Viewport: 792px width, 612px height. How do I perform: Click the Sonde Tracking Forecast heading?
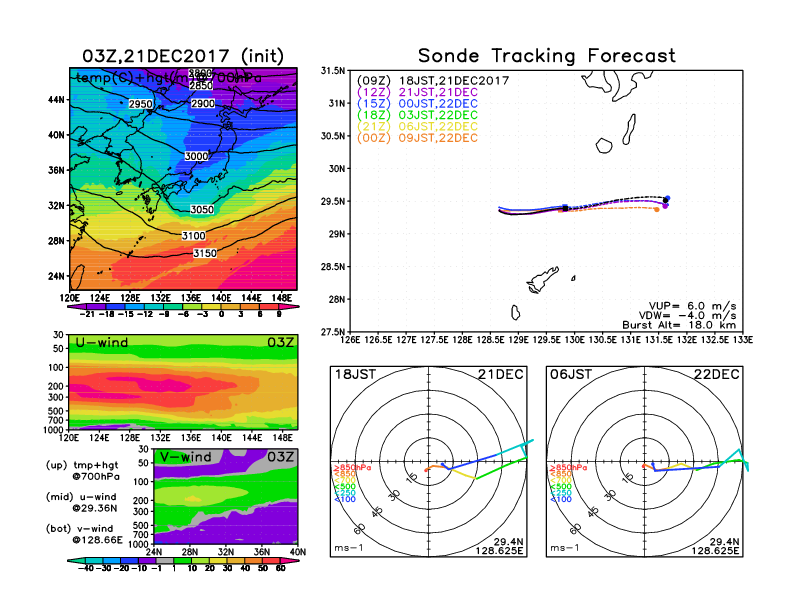click(x=546, y=56)
